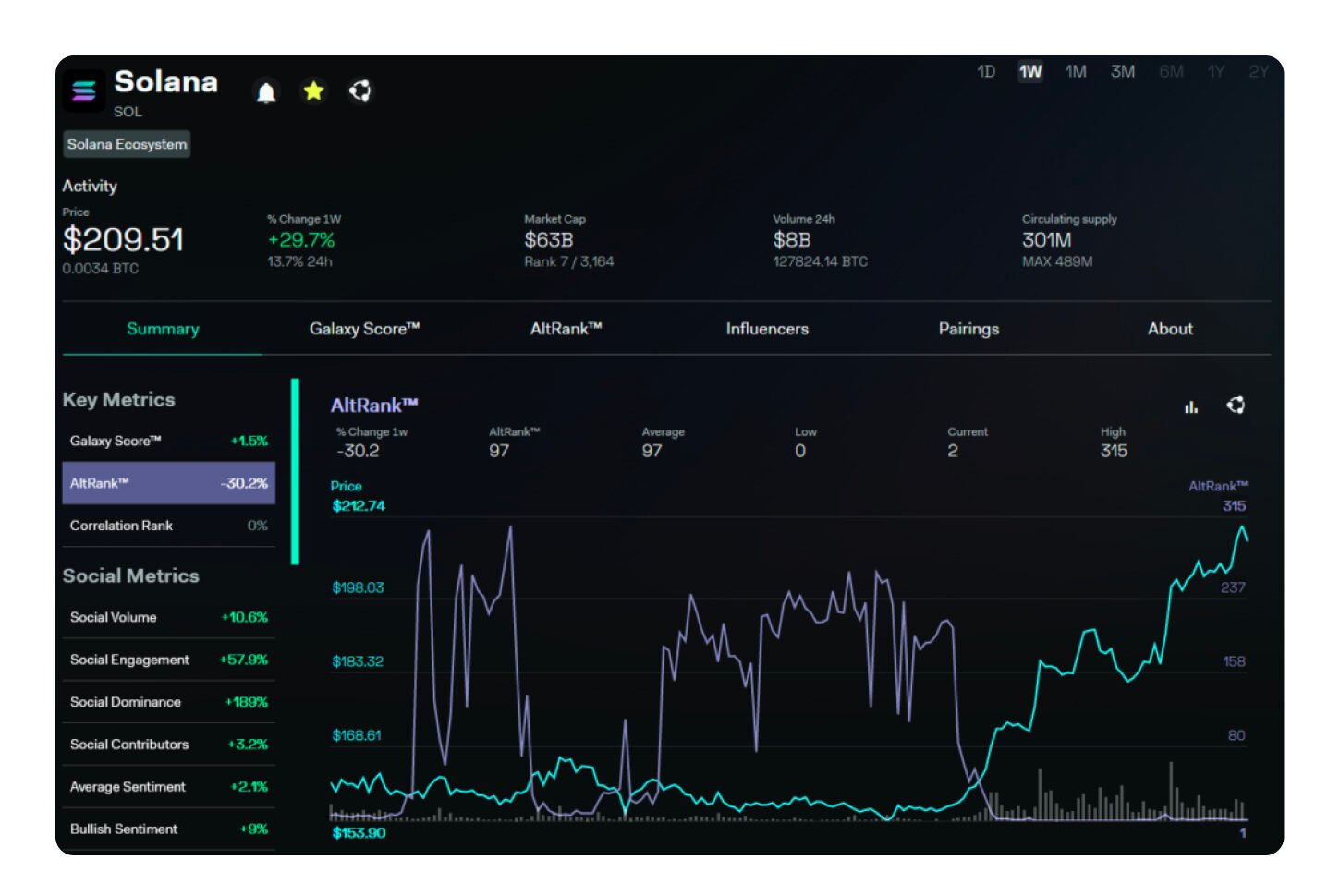Select the Social Volume metric
Image resolution: width=1340 pixels, height=896 pixels.
[x=169, y=617]
